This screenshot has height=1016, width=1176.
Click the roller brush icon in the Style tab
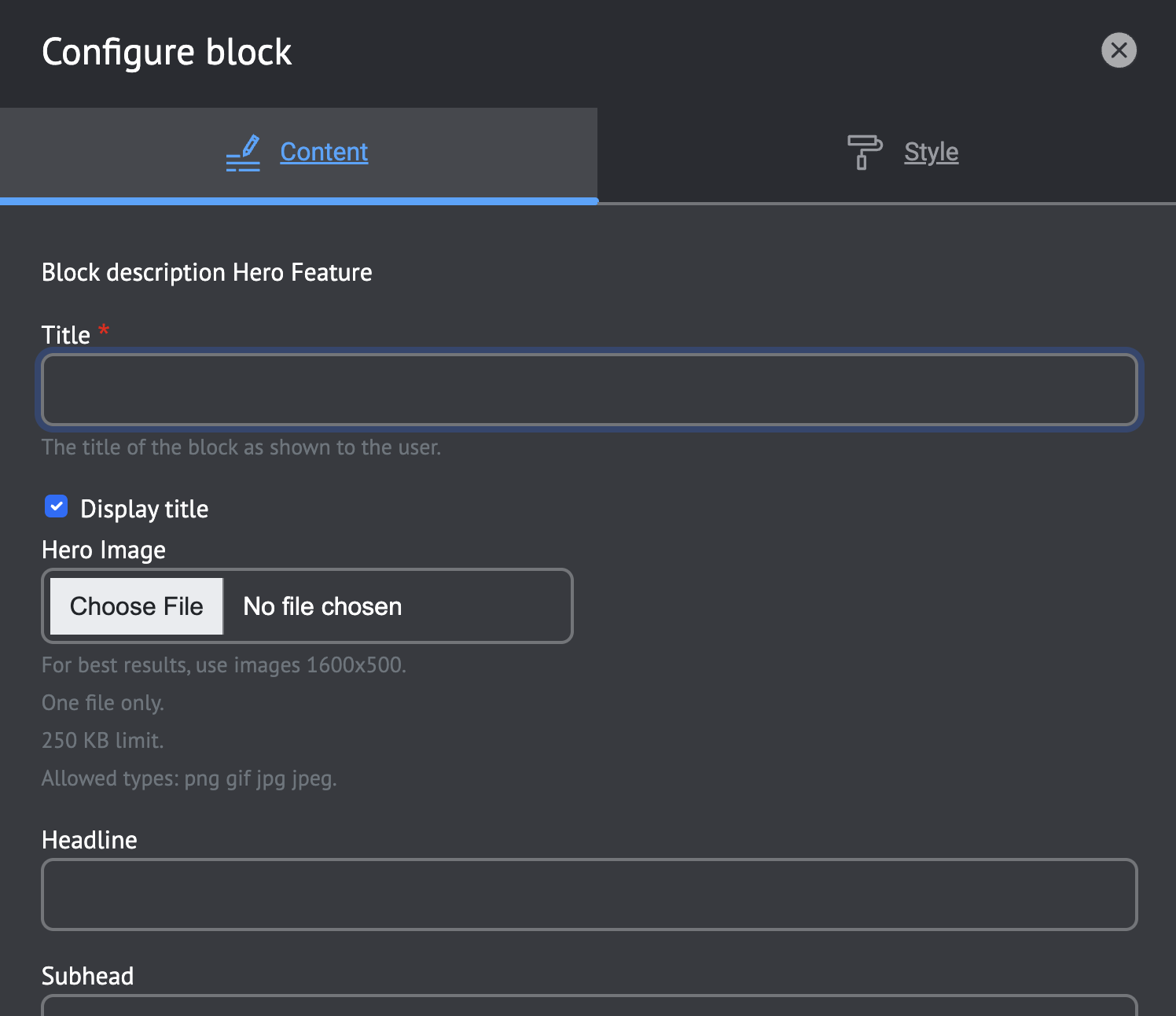pyautogui.click(x=863, y=152)
